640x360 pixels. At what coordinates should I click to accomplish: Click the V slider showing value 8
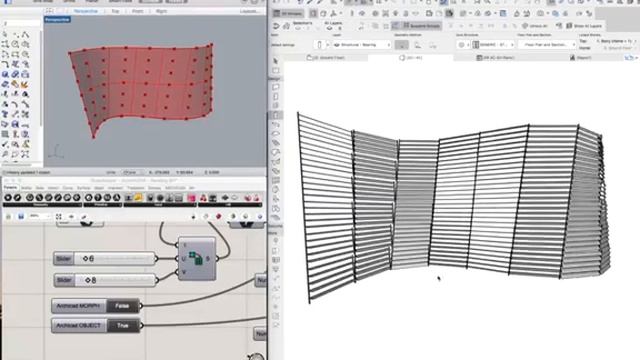[x=105, y=280]
